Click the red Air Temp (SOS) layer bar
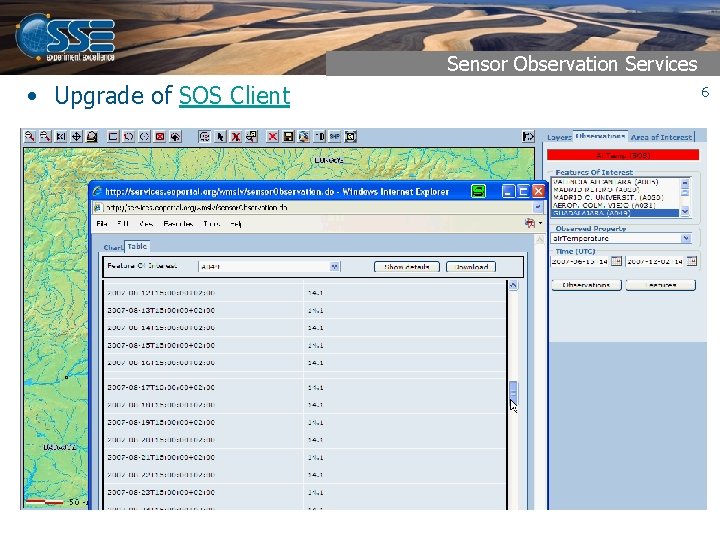This screenshot has width=720, height=540. coord(623,155)
